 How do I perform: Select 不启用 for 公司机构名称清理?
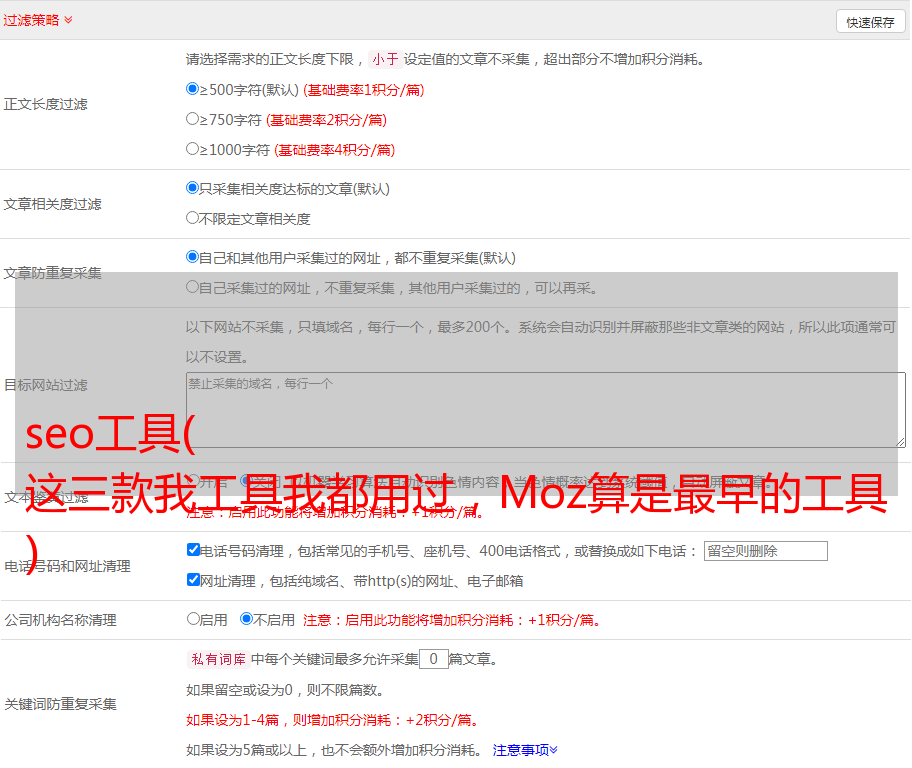[247, 618]
